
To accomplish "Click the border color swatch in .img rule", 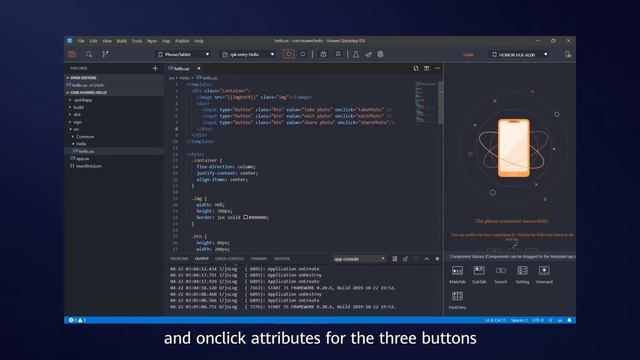I will (246, 217).
